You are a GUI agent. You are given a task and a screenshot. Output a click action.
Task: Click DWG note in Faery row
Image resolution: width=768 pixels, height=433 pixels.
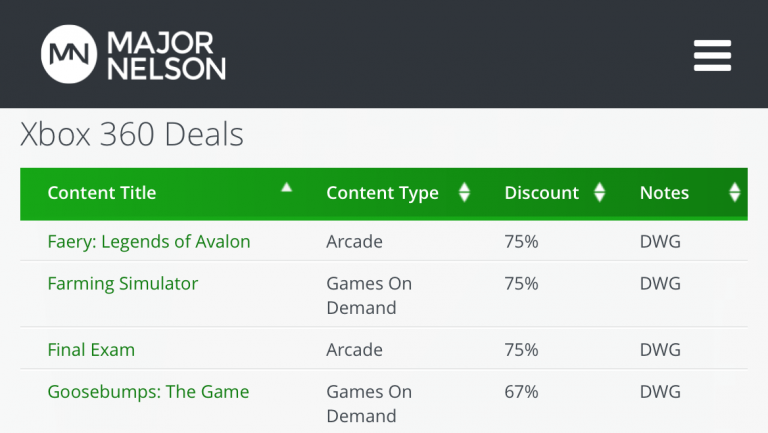click(x=660, y=241)
